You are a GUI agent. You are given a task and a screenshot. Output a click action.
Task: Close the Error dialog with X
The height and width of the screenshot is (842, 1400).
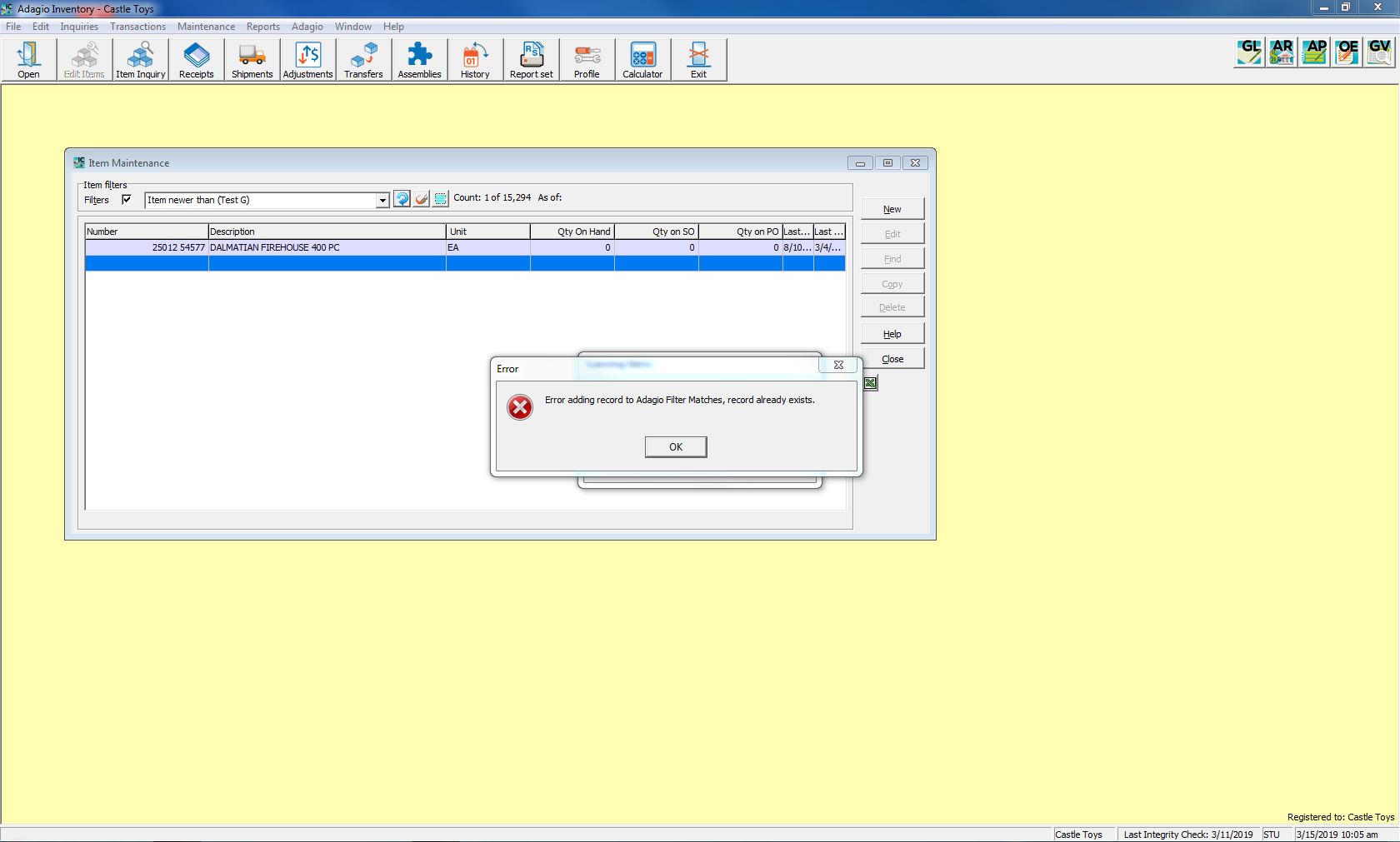(838, 365)
